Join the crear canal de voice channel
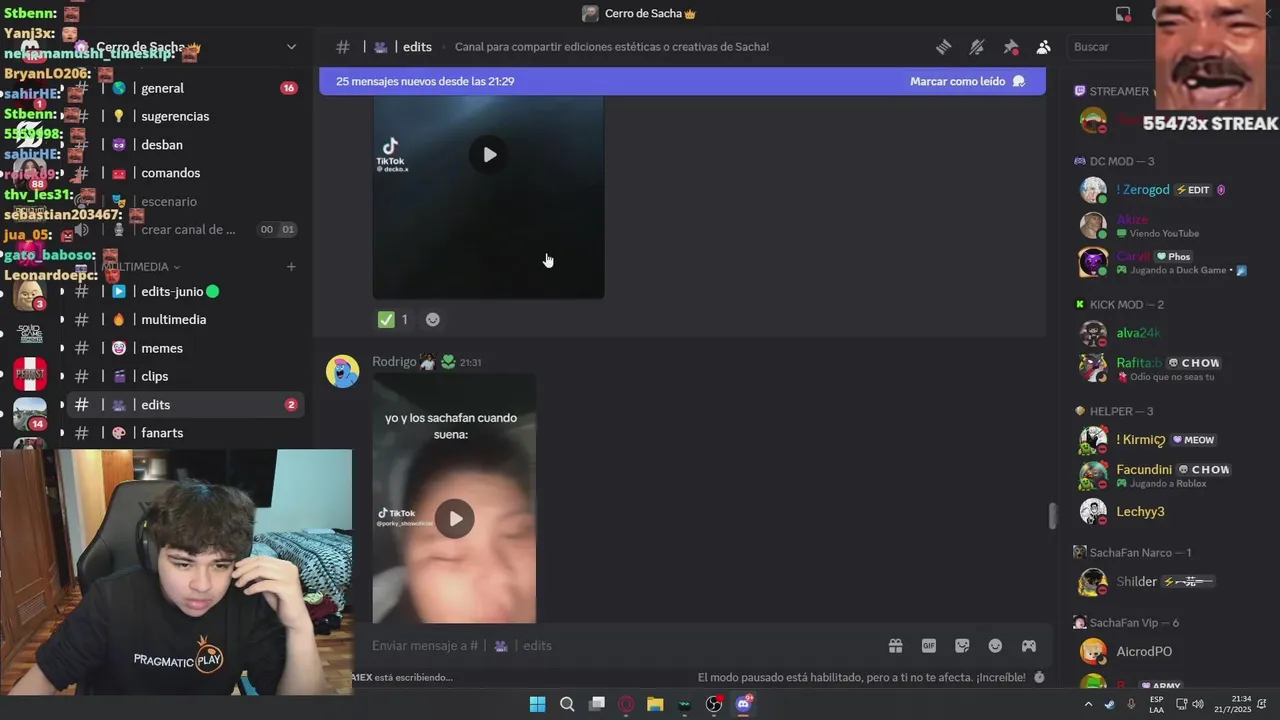 (x=185, y=230)
